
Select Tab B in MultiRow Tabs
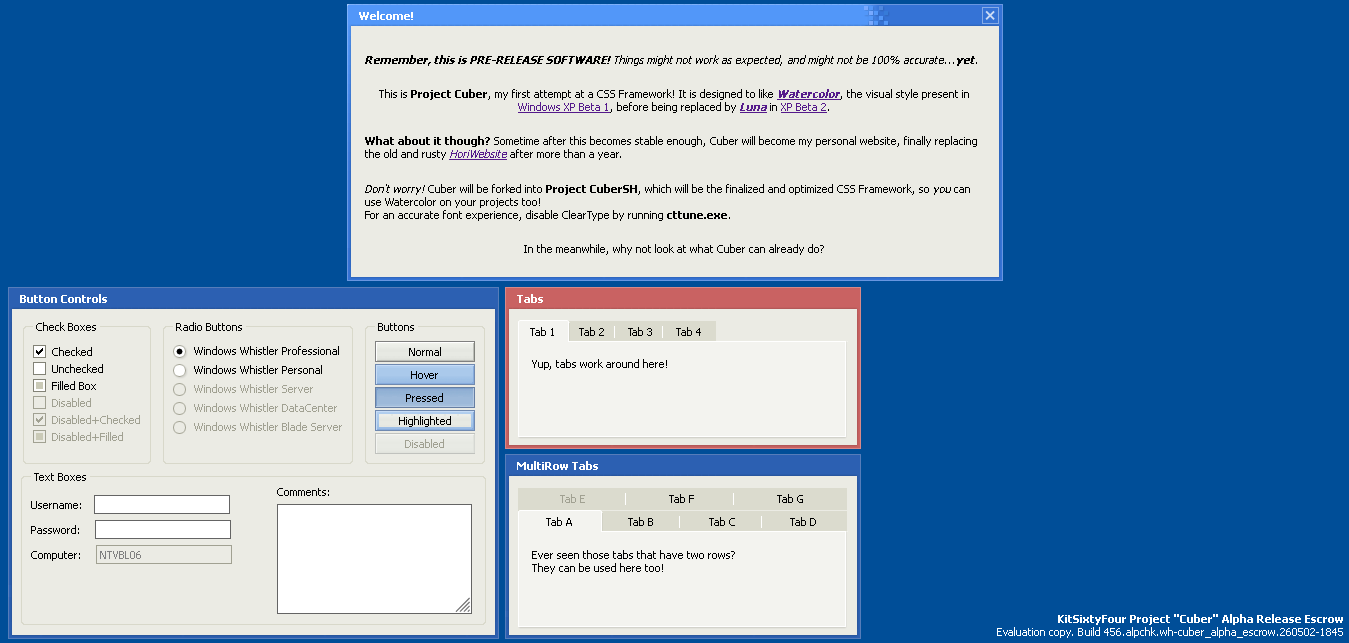click(x=641, y=522)
